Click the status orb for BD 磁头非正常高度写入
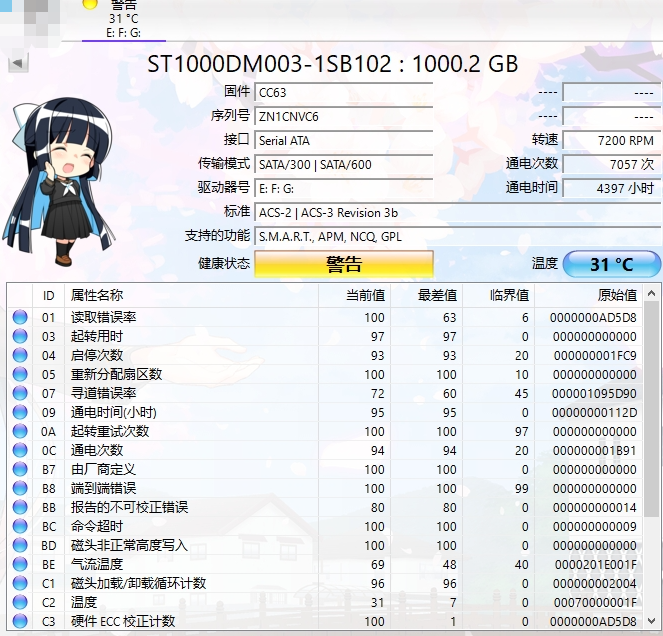 (20, 545)
